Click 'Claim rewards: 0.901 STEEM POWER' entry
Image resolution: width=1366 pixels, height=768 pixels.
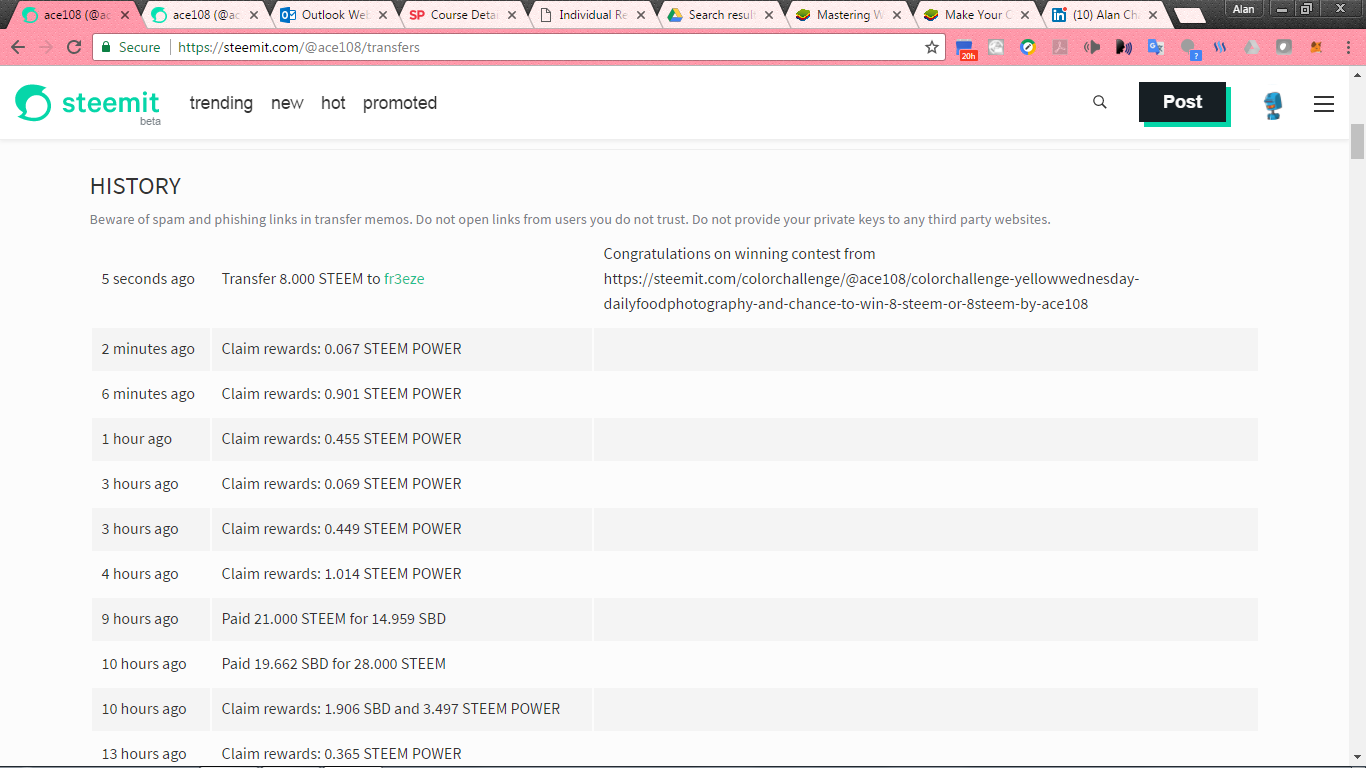pyautogui.click(x=342, y=394)
